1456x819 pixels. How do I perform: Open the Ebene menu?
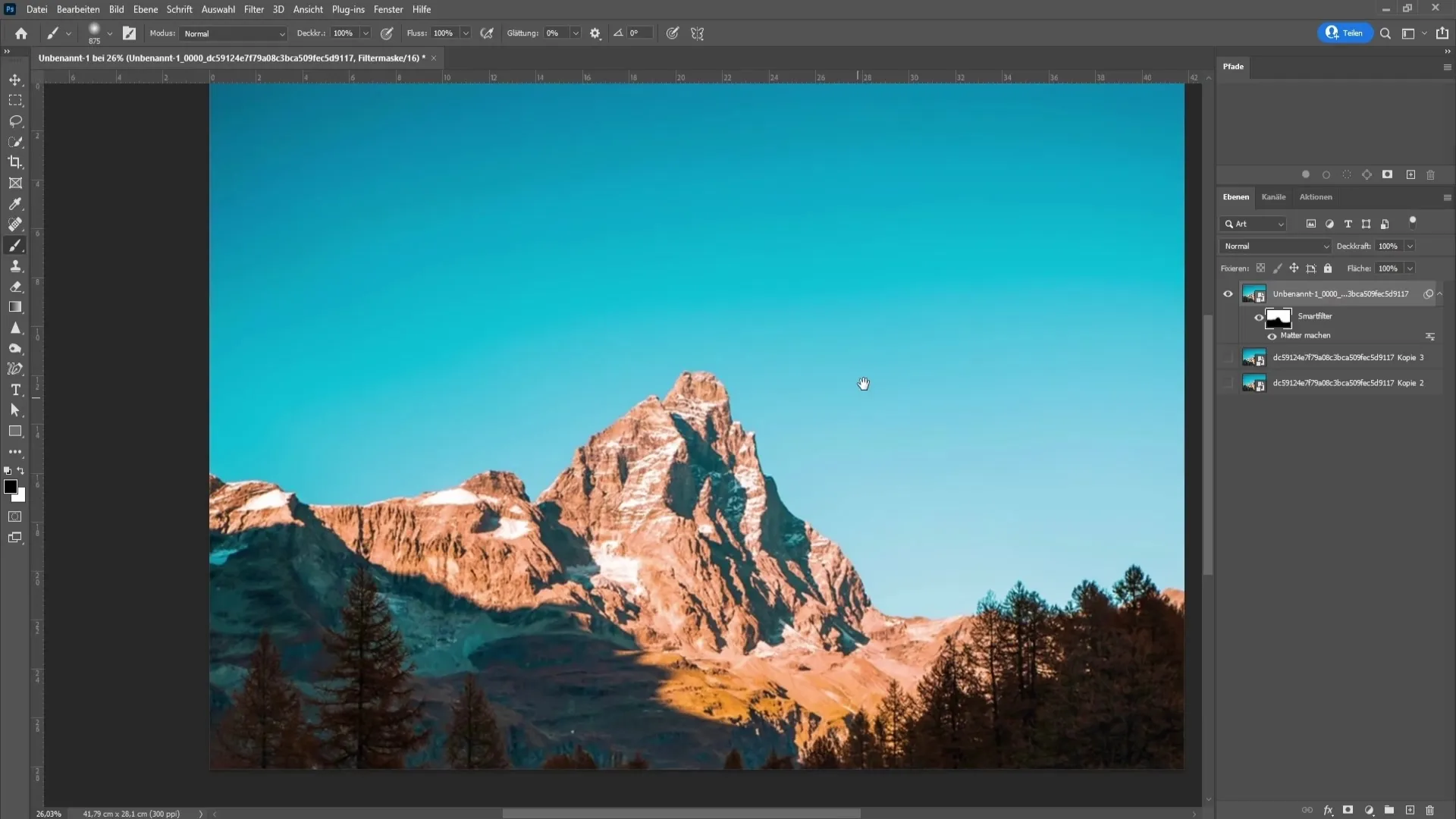coord(145,9)
